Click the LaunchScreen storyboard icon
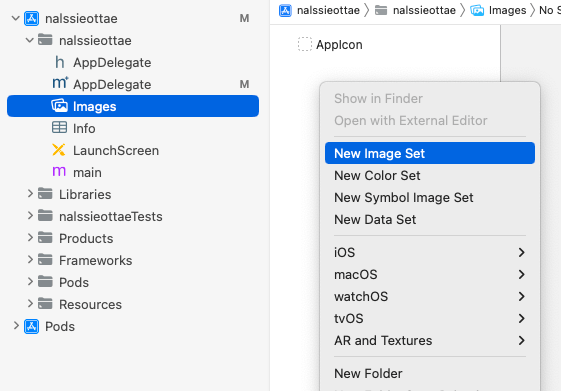 point(59,150)
